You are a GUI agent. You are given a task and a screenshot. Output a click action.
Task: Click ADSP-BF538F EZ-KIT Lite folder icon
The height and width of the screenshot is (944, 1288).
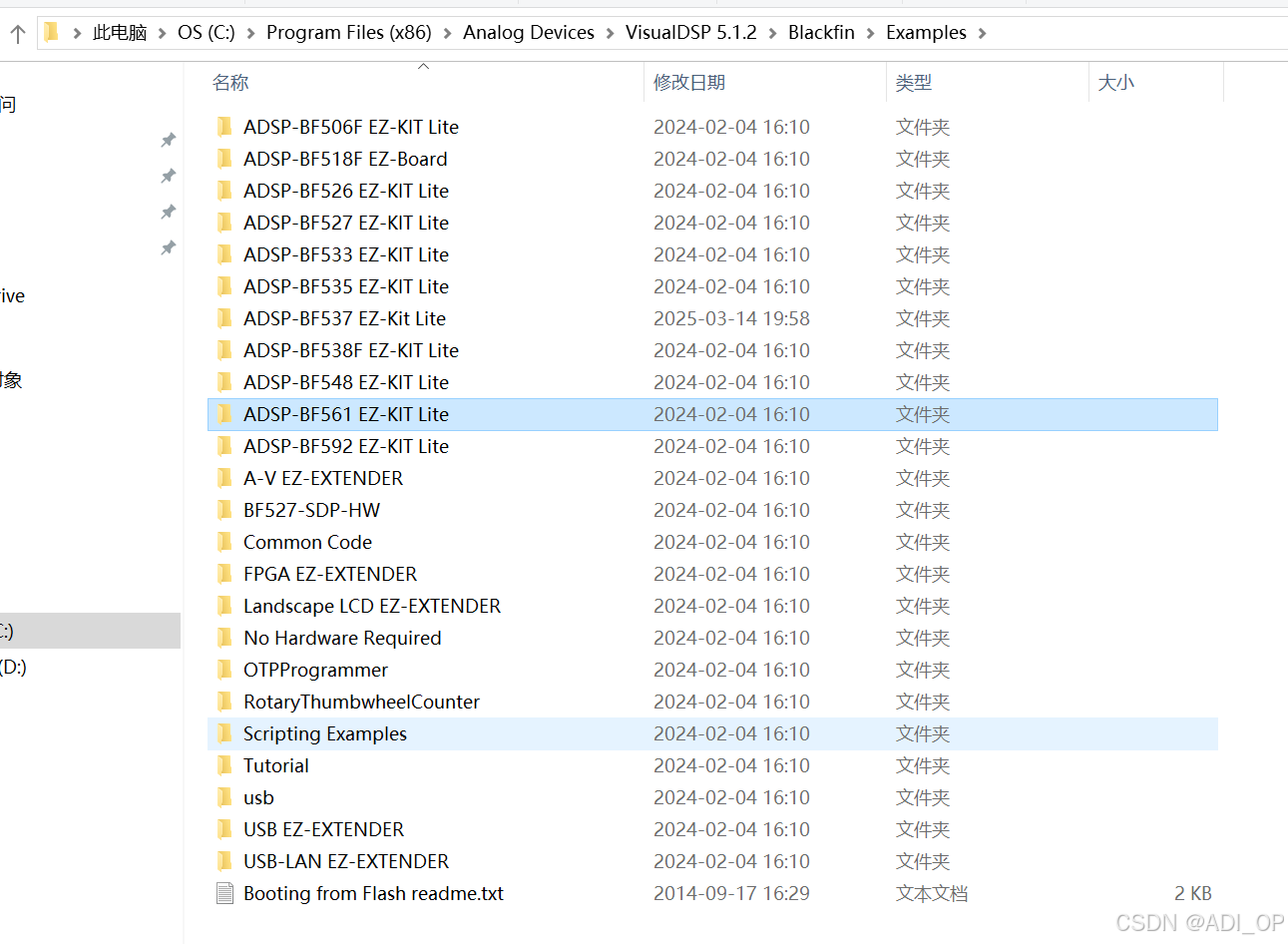(x=224, y=350)
